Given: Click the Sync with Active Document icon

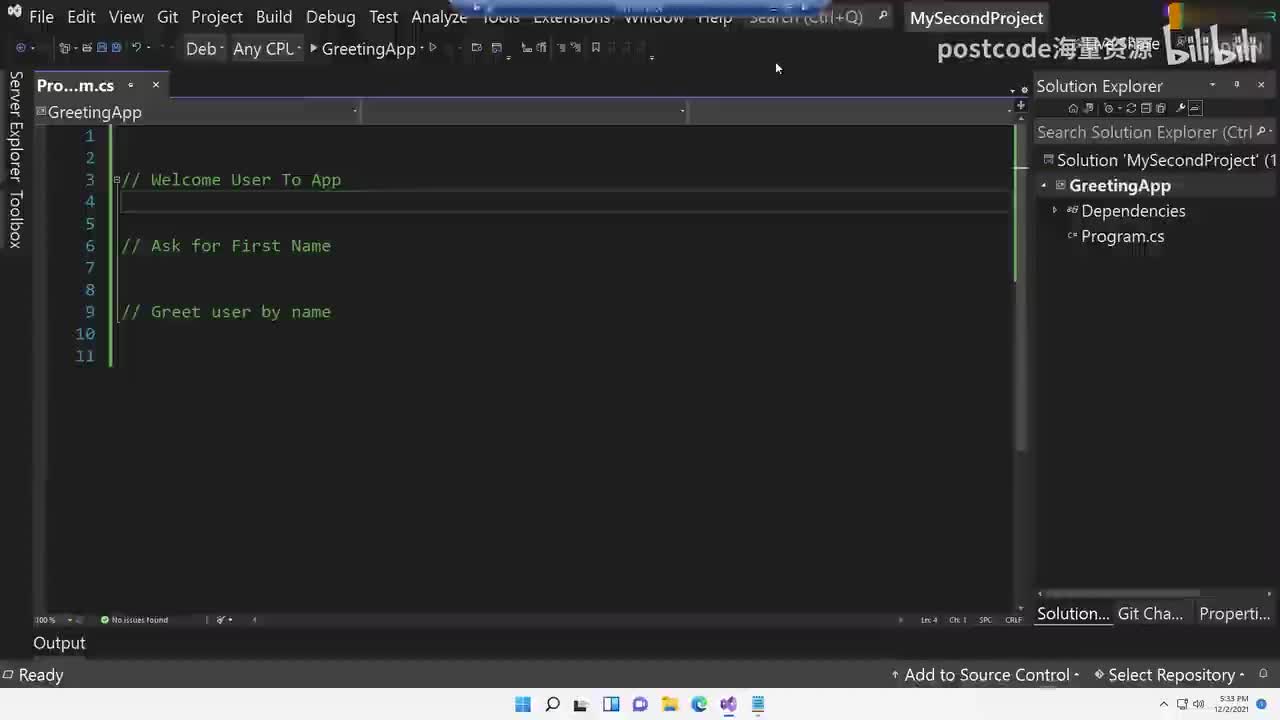Looking at the screenshot, I should (x=1132, y=108).
